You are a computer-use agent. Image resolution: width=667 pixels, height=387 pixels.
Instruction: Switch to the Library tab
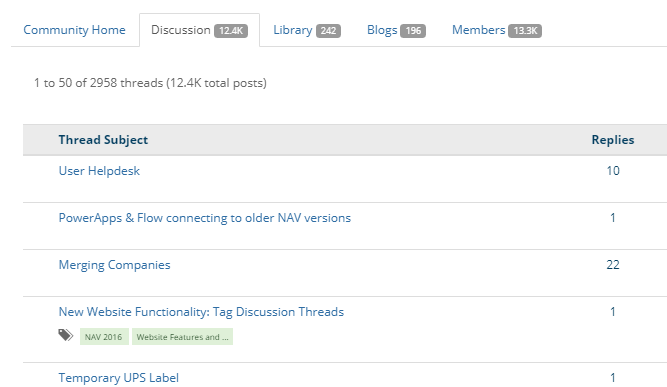307,30
